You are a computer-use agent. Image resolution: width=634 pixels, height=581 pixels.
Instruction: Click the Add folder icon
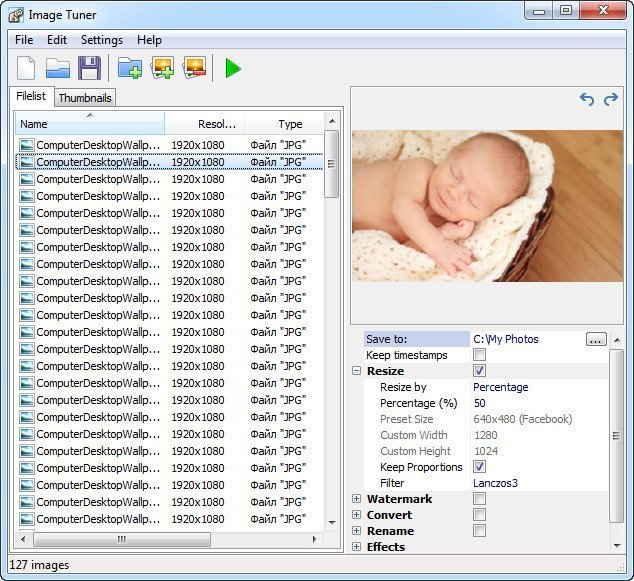click(129, 68)
